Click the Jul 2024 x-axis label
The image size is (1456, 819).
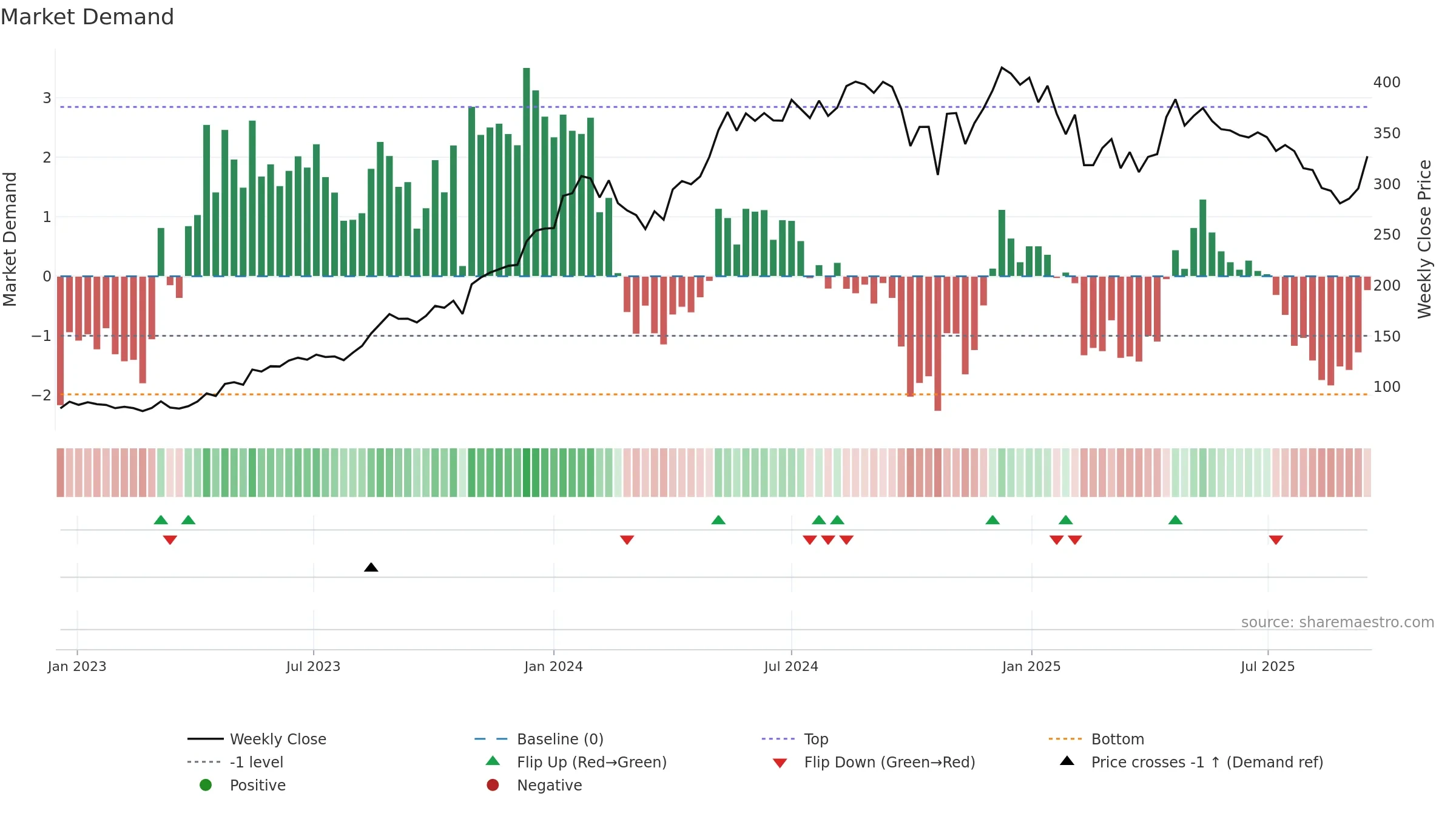coord(791,666)
